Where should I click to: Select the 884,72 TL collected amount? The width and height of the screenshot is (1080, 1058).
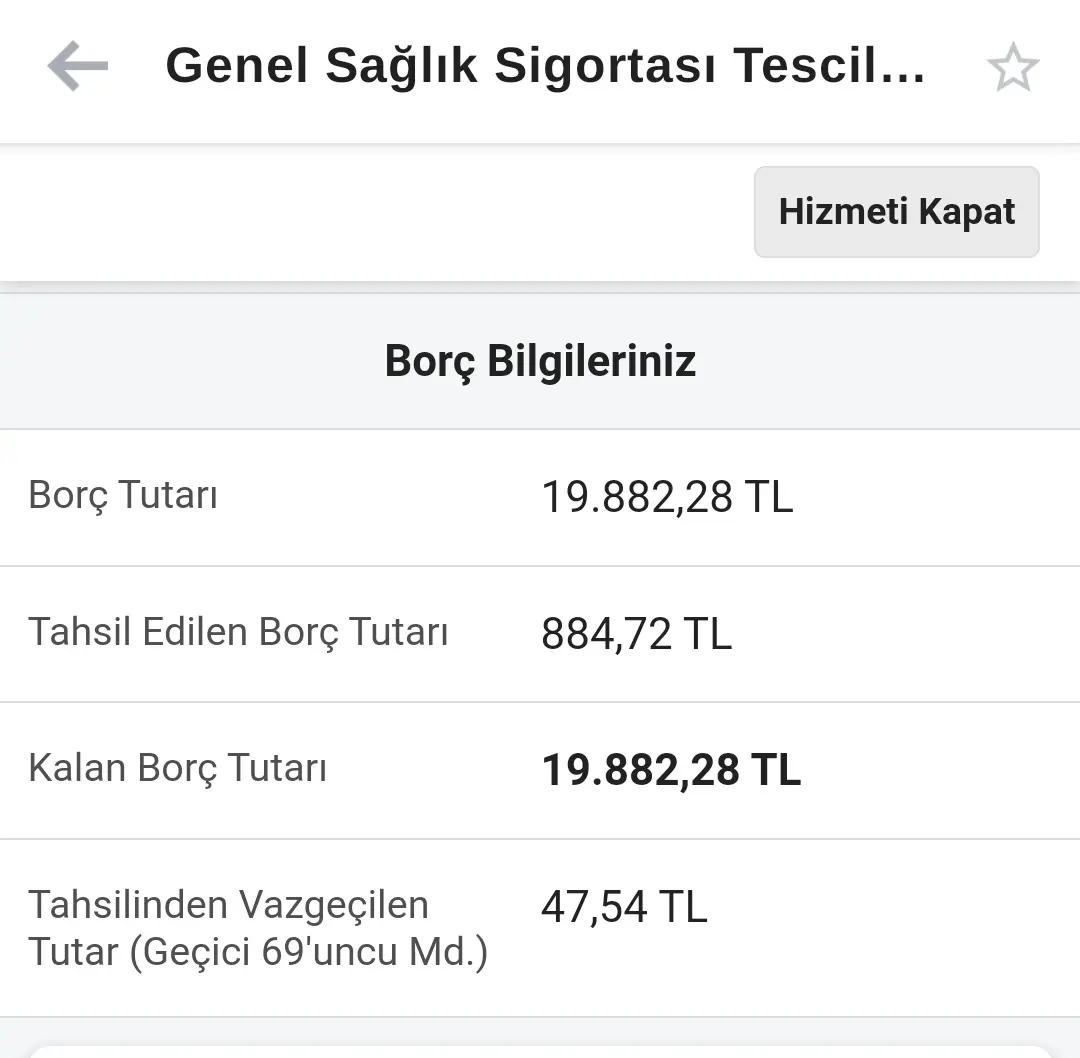[x=636, y=634]
